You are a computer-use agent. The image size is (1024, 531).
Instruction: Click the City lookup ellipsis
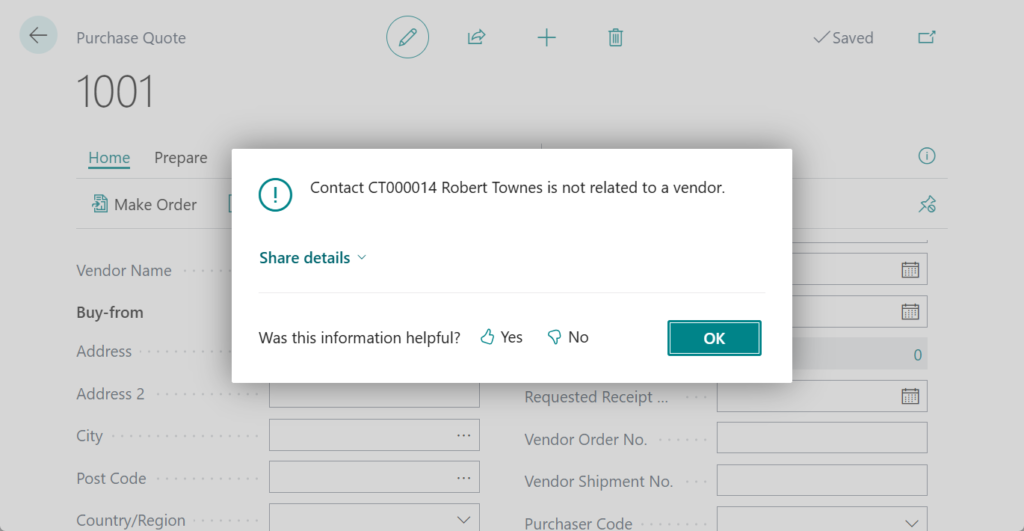(x=463, y=436)
